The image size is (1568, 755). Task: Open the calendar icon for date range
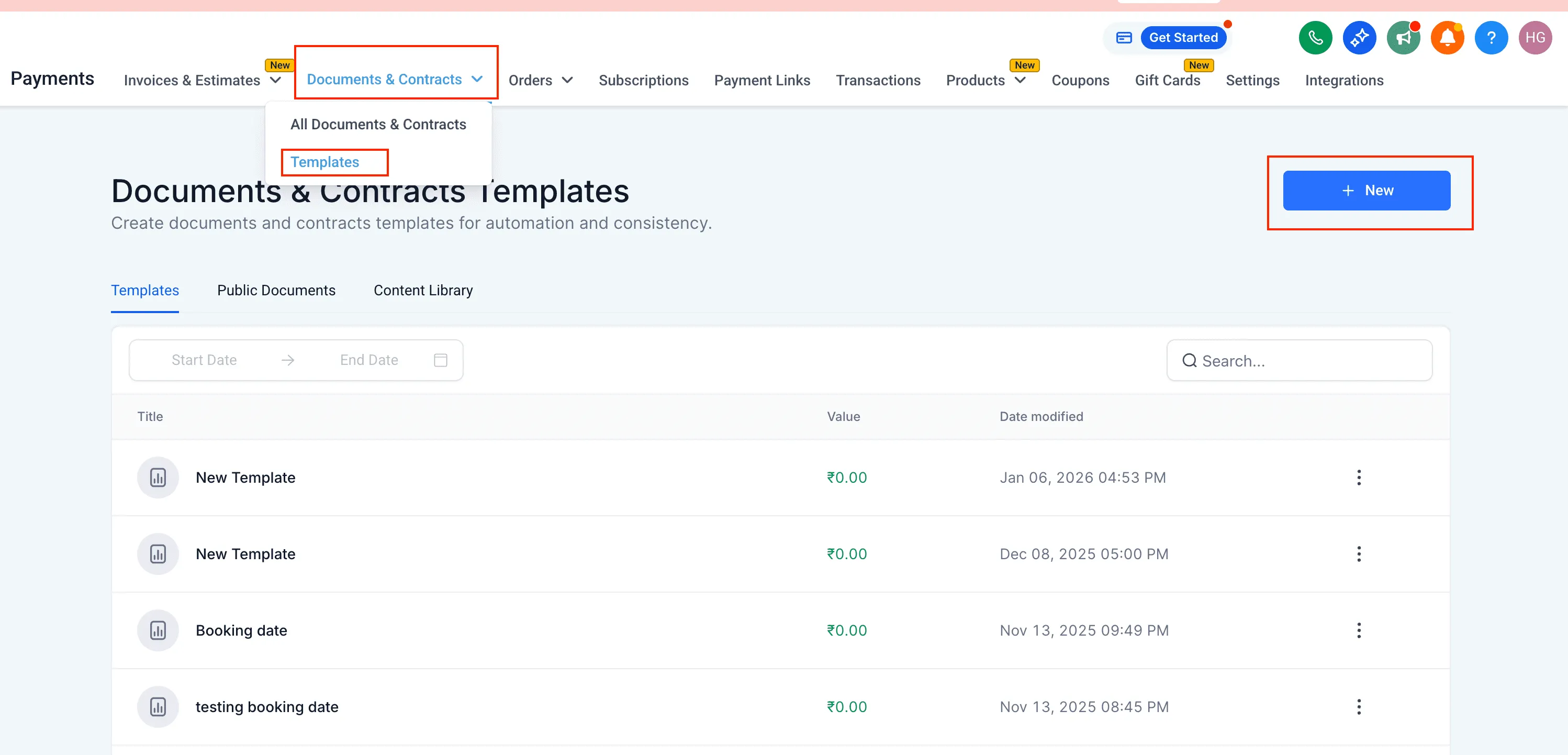click(x=441, y=360)
